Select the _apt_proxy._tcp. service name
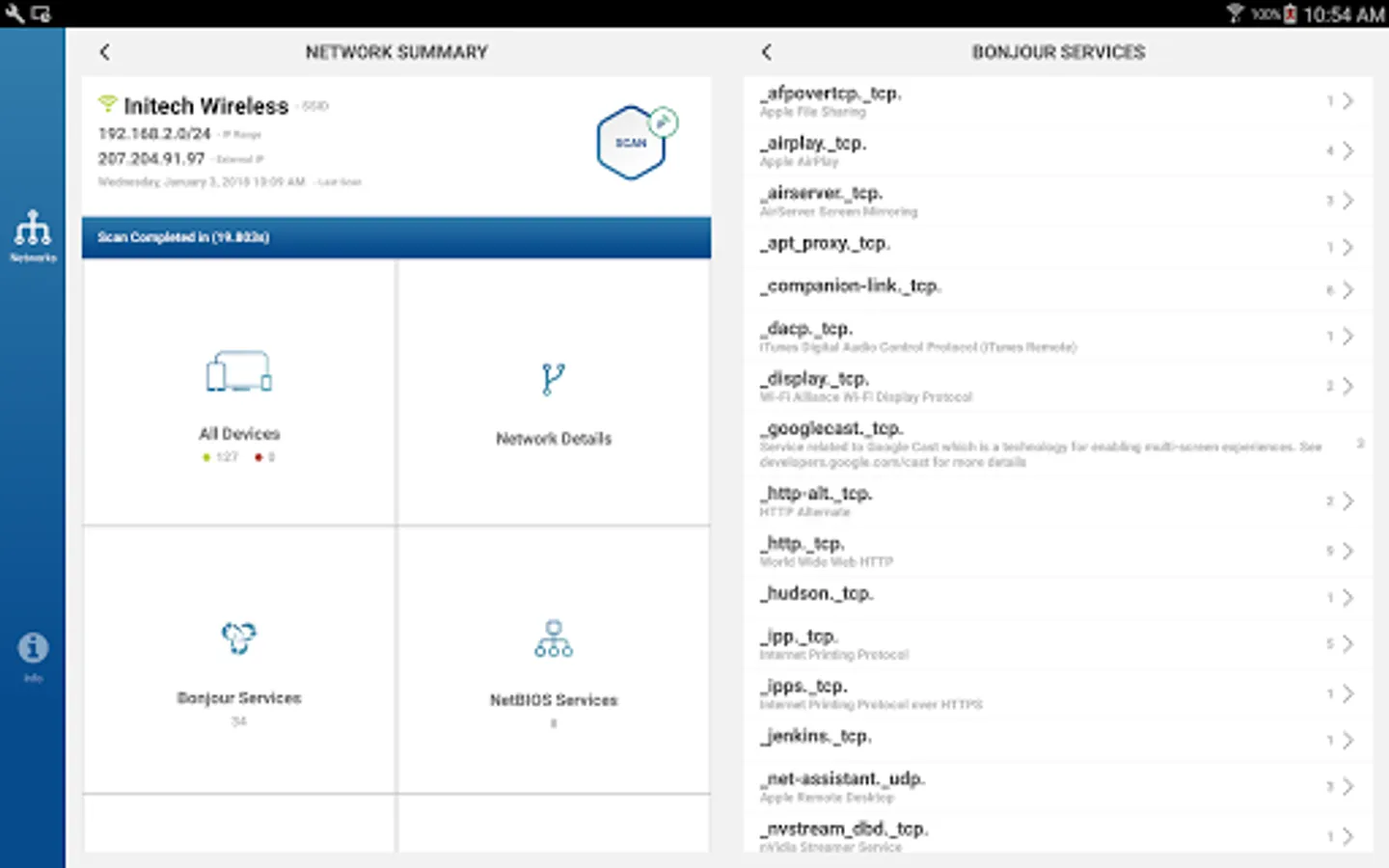Screen dimensions: 1389x868 tap(825, 244)
